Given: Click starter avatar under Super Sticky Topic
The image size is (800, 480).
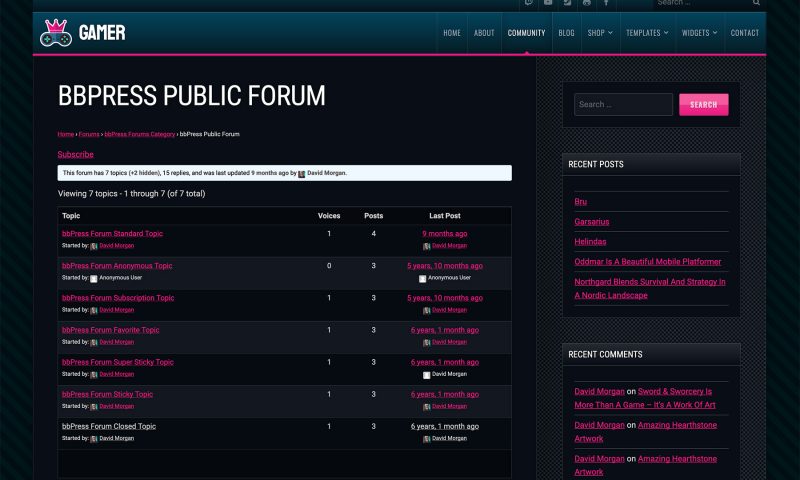Looking at the screenshot, I should point(94,375).
